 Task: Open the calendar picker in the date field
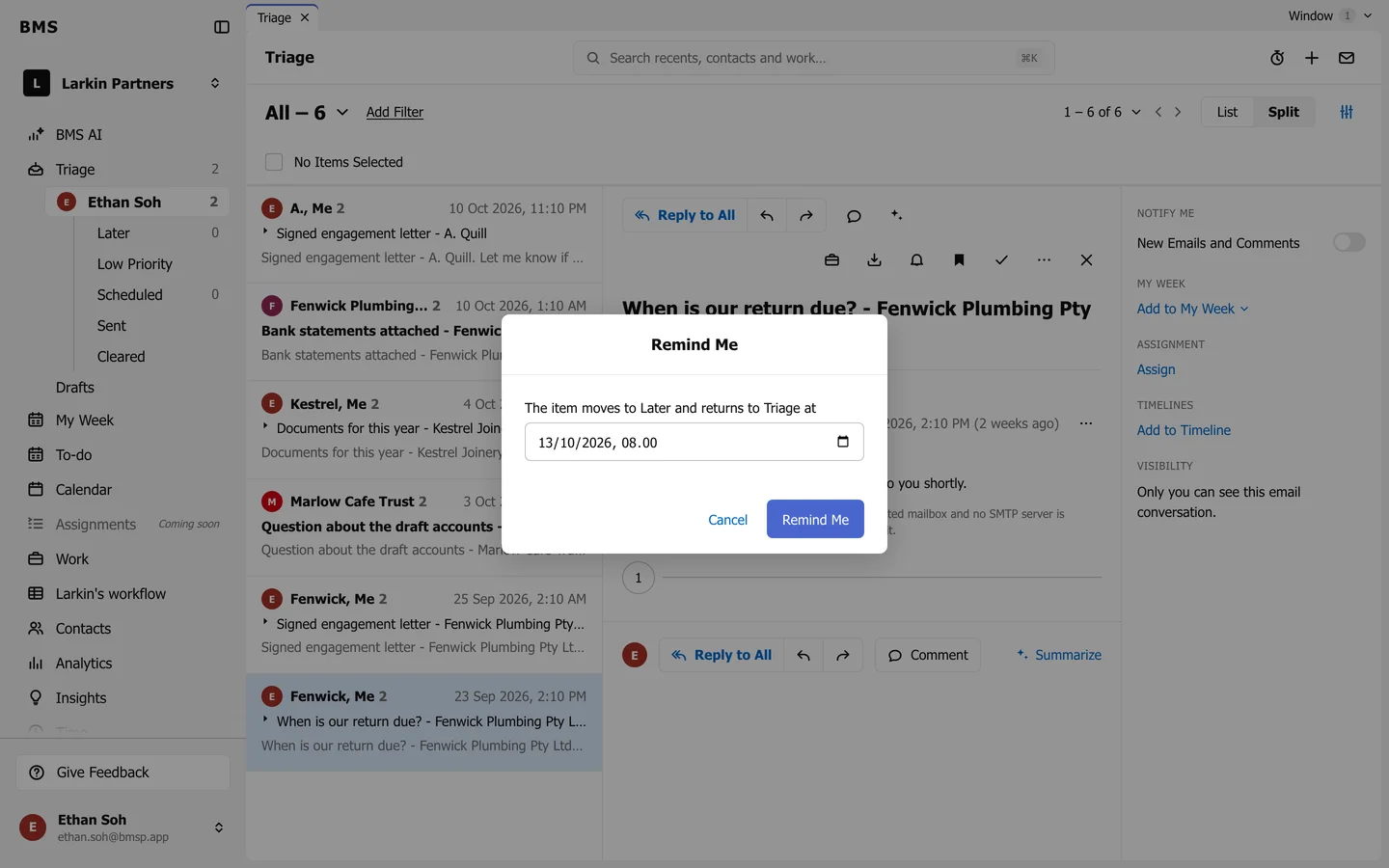pos(843,442)
